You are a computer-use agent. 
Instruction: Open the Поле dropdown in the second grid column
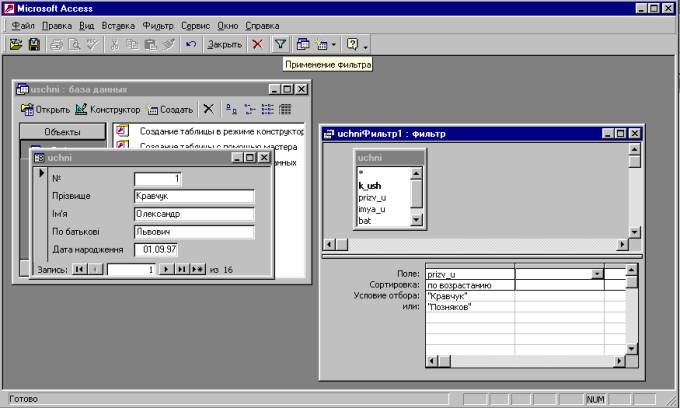point(597,274)
